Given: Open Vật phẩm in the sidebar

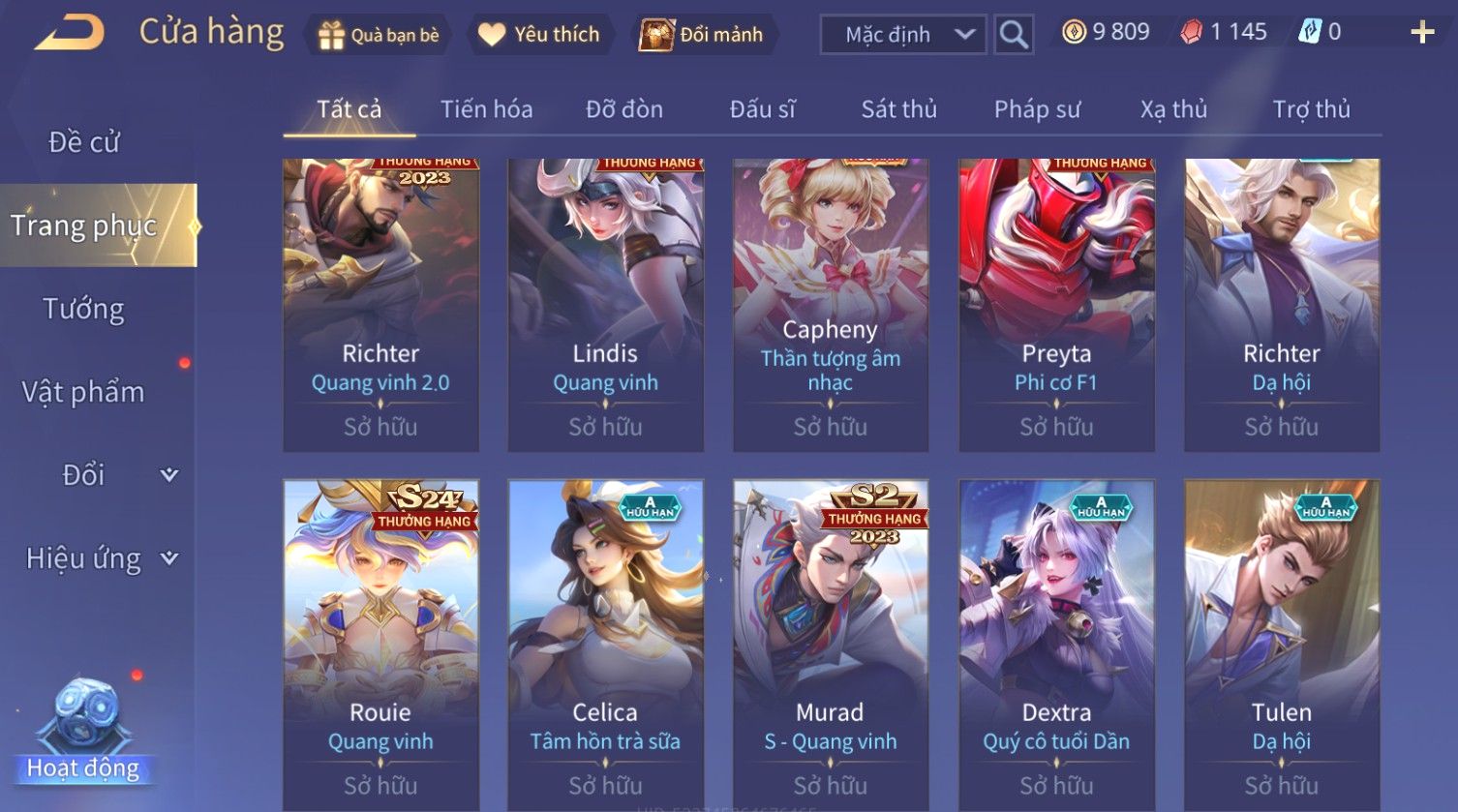Looking at the screenshot, I should [83, 392].
